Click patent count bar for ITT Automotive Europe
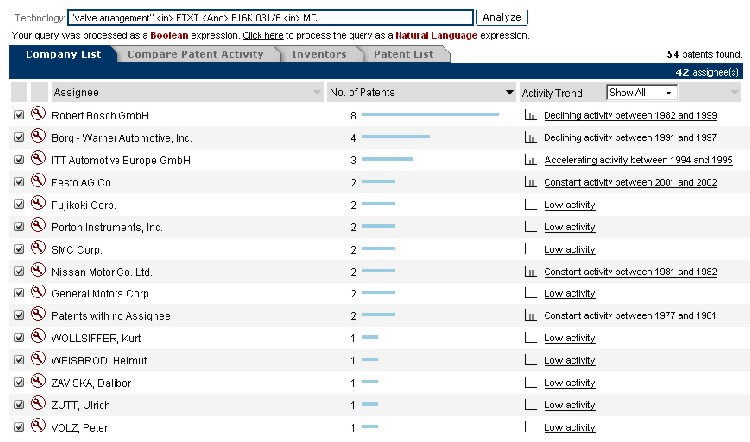 (x=387, y=159)
